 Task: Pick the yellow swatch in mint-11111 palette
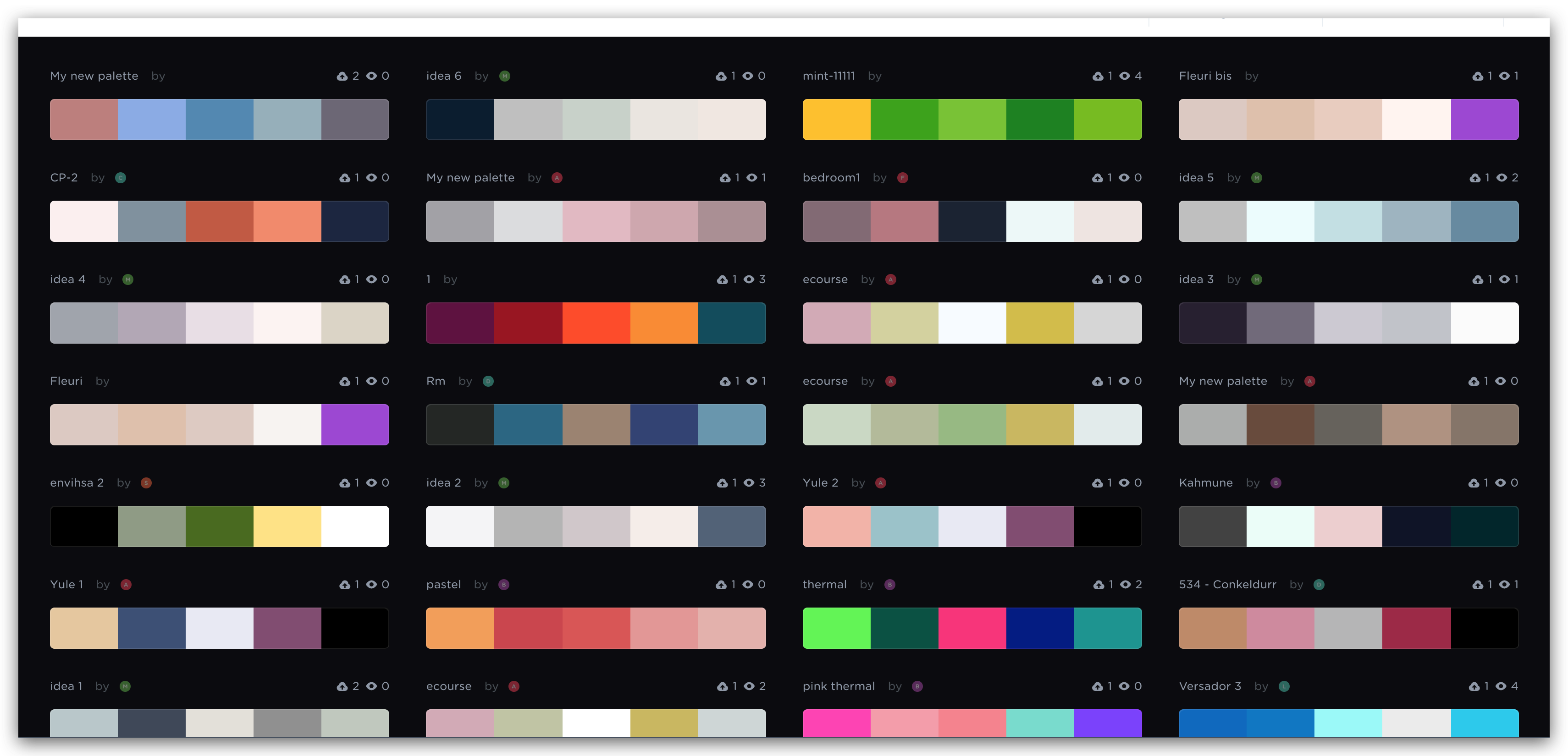click(x=836, y=120)
